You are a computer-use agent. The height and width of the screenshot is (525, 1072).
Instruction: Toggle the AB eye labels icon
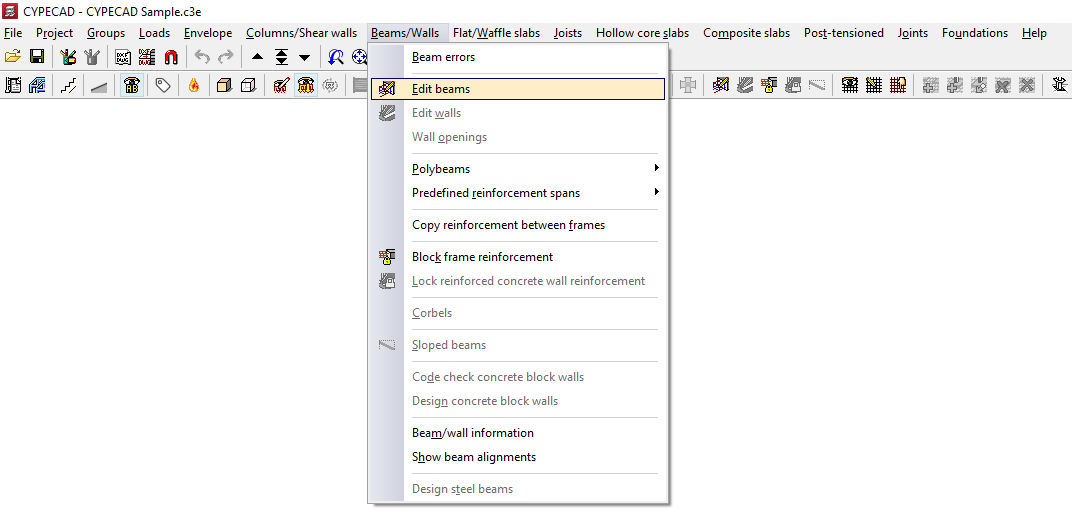coord(132,85)
